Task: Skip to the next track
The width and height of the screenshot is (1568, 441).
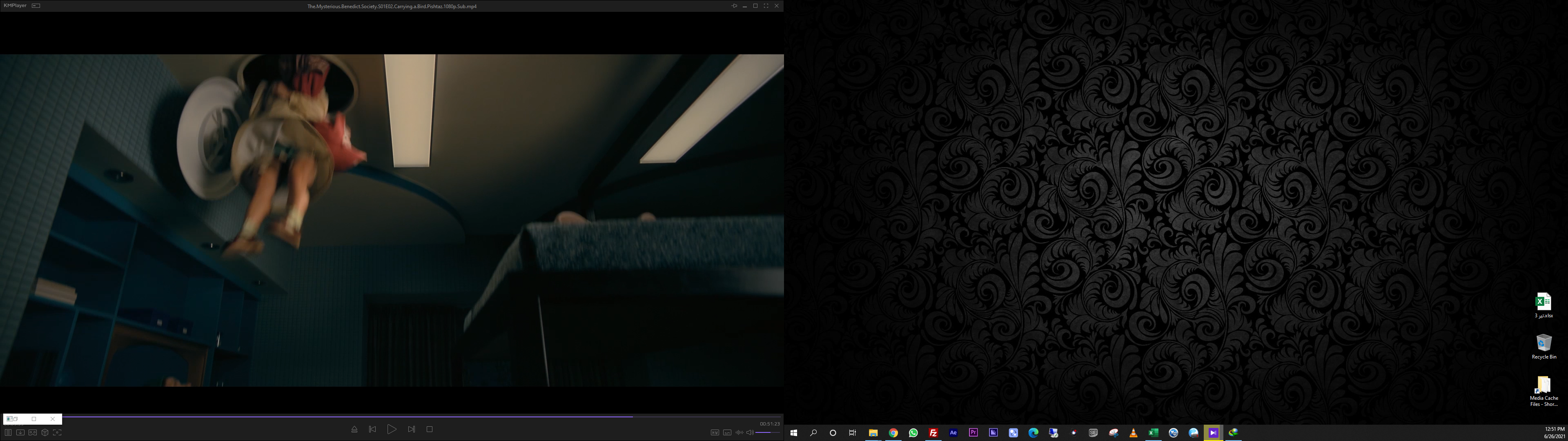Action: (412, 430)
